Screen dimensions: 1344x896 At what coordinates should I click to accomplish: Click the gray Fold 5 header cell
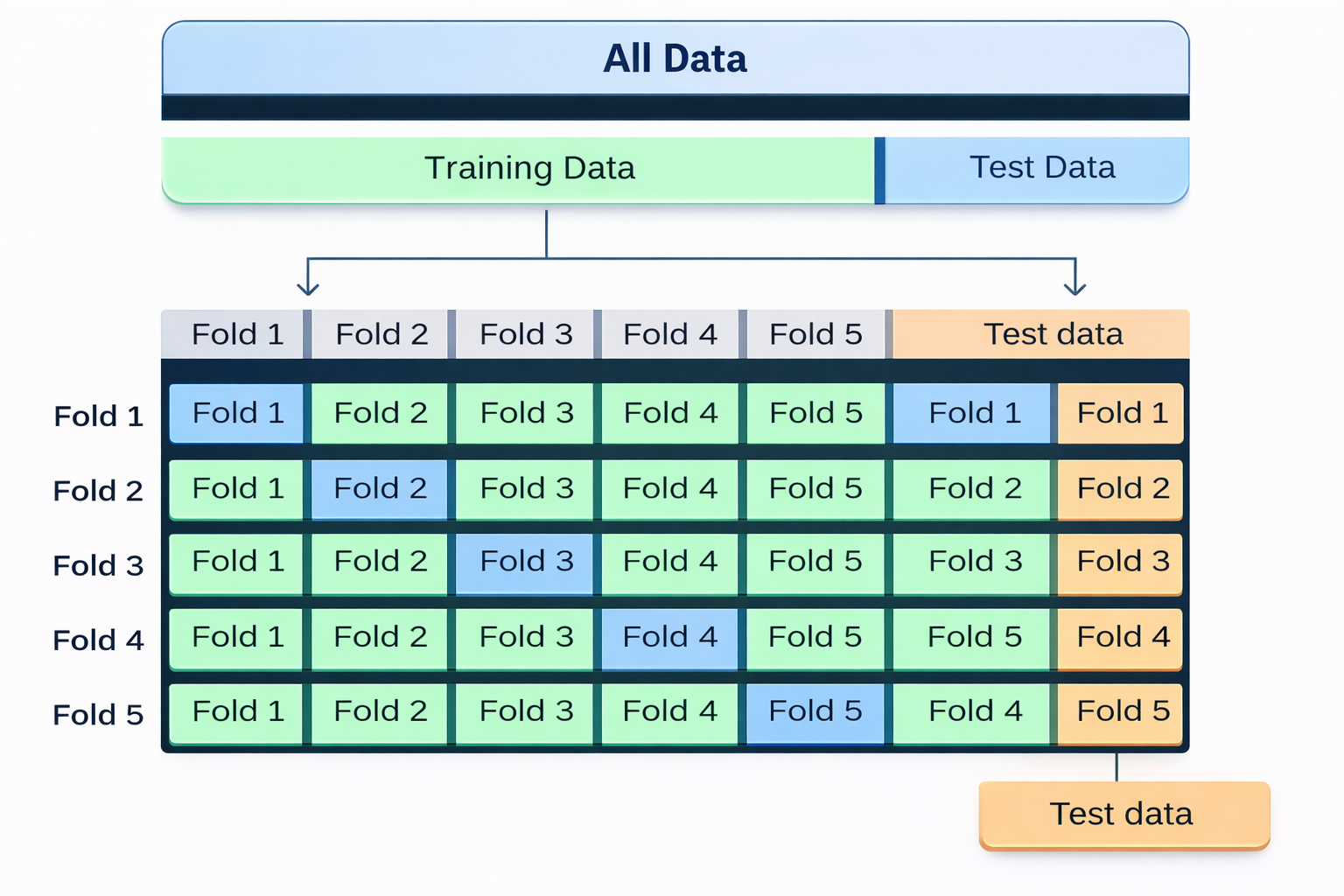815,334
